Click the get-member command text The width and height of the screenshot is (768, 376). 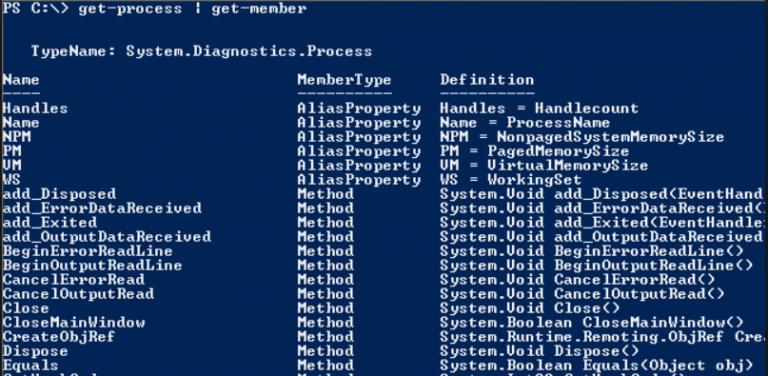coord(259,9)
